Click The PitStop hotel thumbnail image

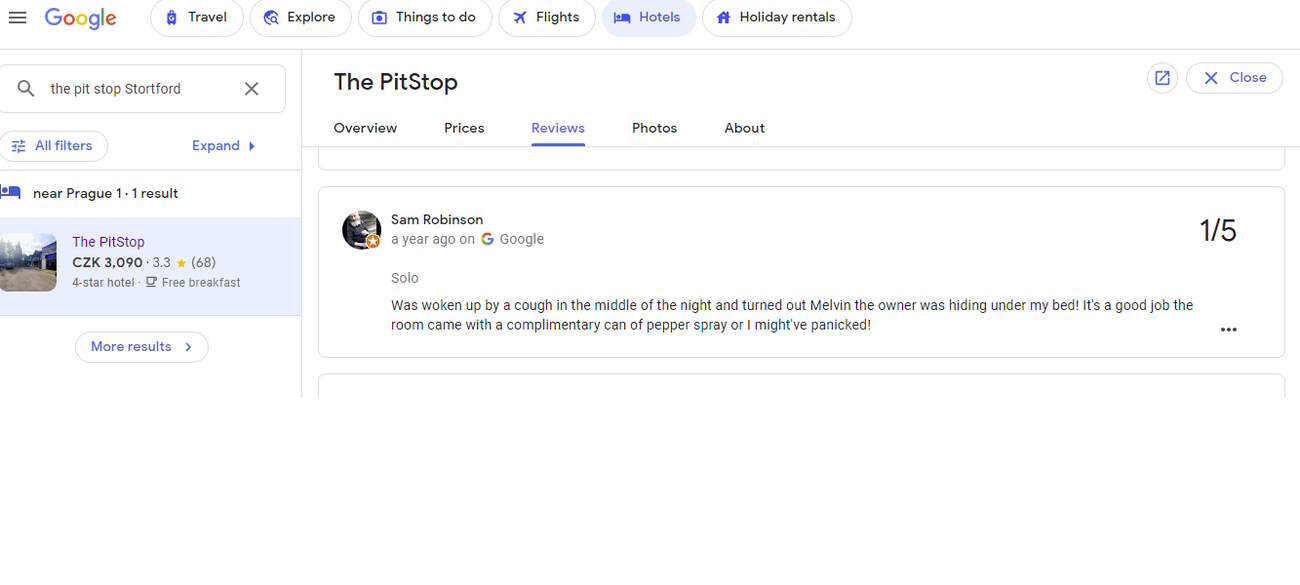(28, 262)
